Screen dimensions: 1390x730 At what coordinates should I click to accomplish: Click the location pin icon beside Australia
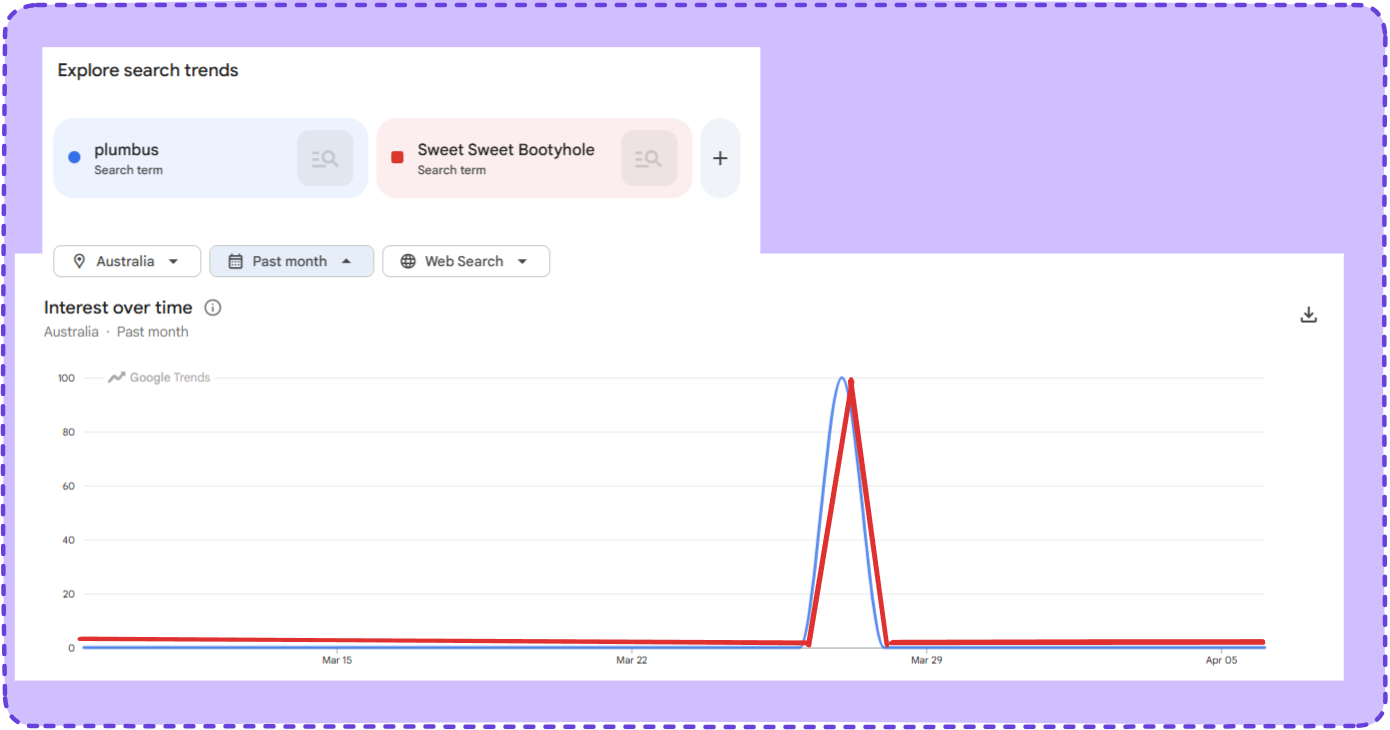pos(79,261)
